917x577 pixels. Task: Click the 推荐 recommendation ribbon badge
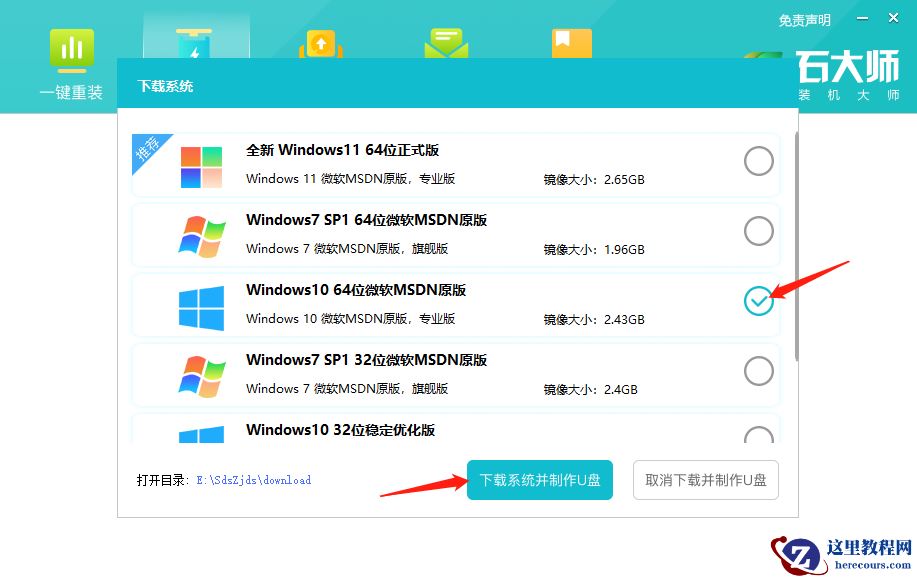[x=148, y=149]
